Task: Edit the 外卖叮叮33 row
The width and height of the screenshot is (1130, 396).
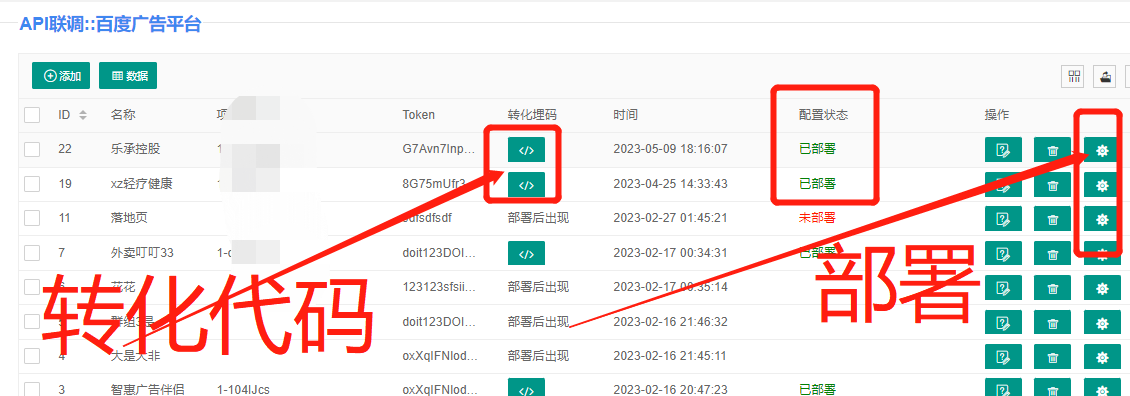Action: [1003, 253]
